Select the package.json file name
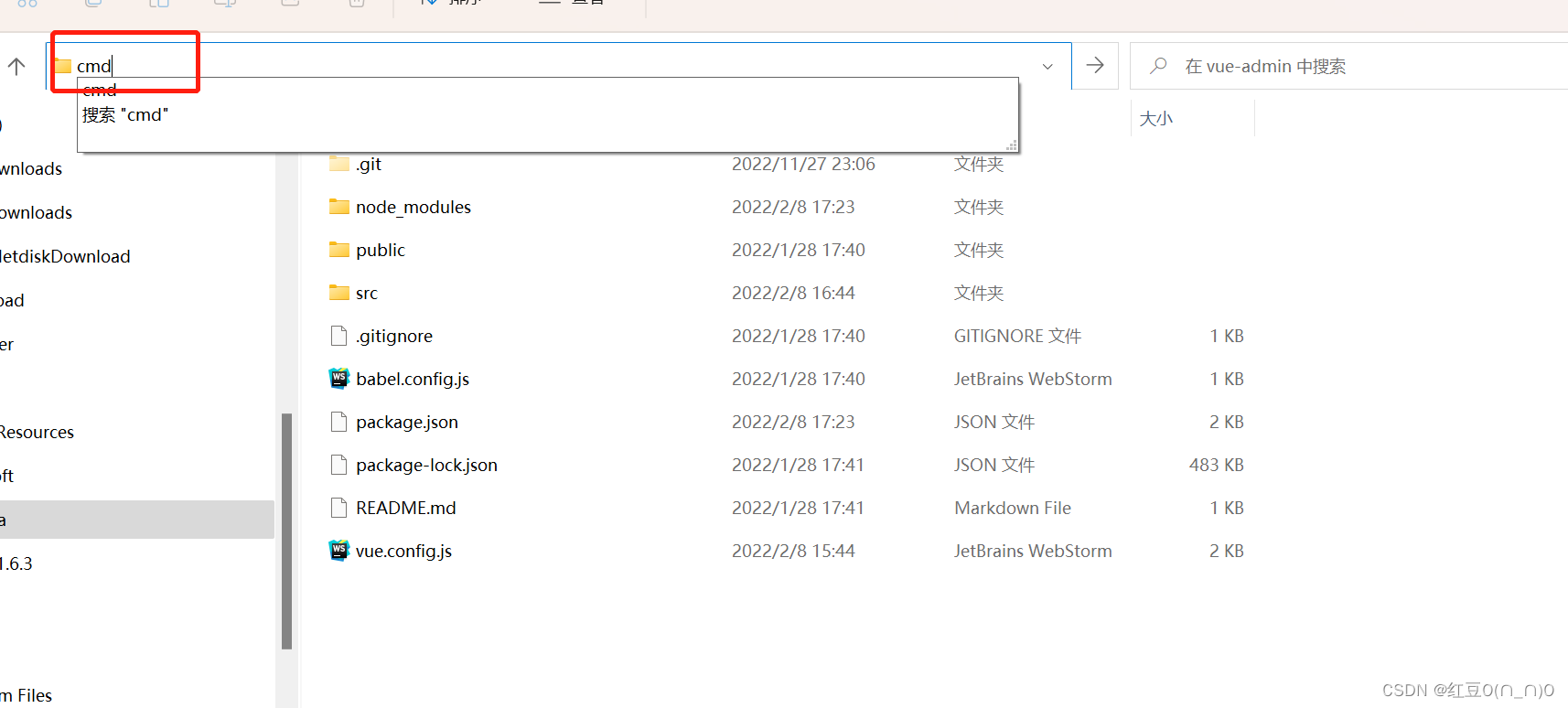Screen dimensions: 1568x708 tap(407, 423)
